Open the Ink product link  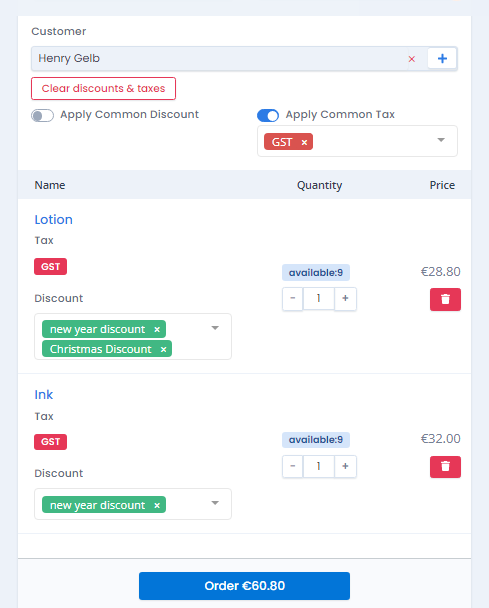[x=43, y=395]
